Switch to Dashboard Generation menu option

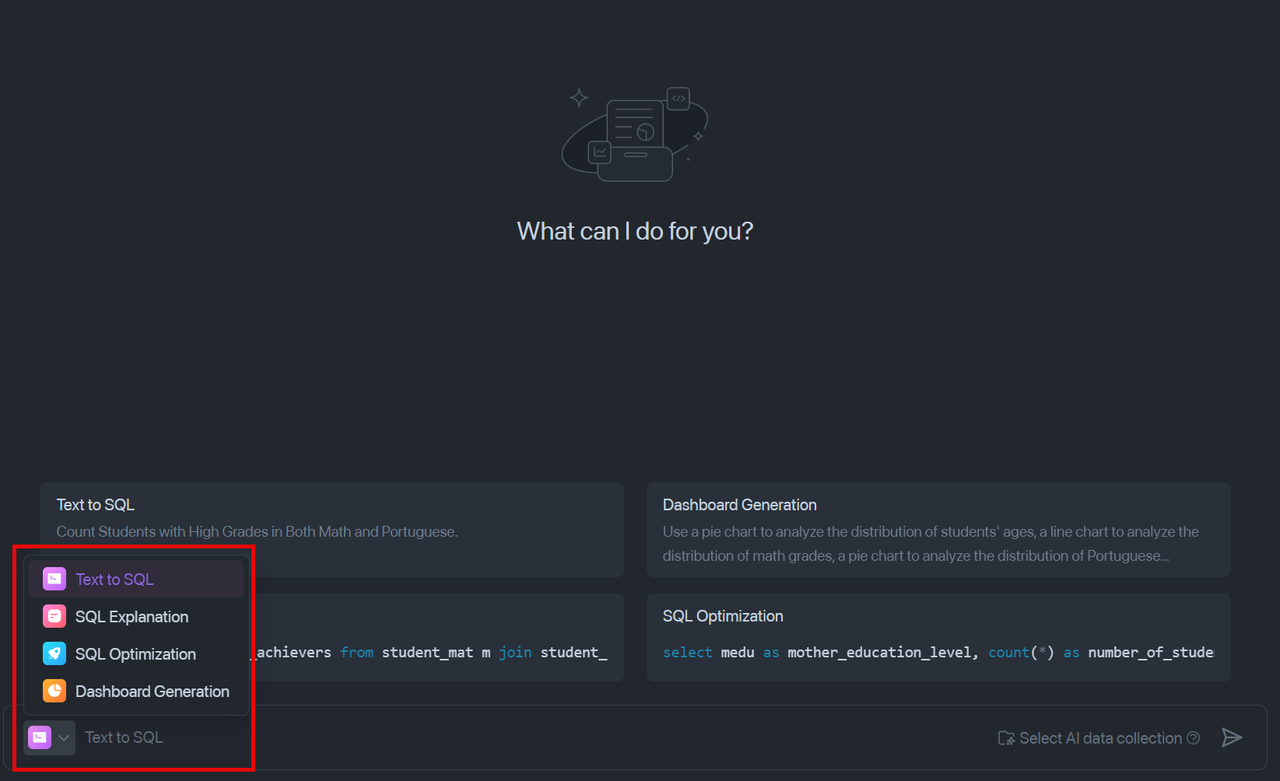pos(152,691)
